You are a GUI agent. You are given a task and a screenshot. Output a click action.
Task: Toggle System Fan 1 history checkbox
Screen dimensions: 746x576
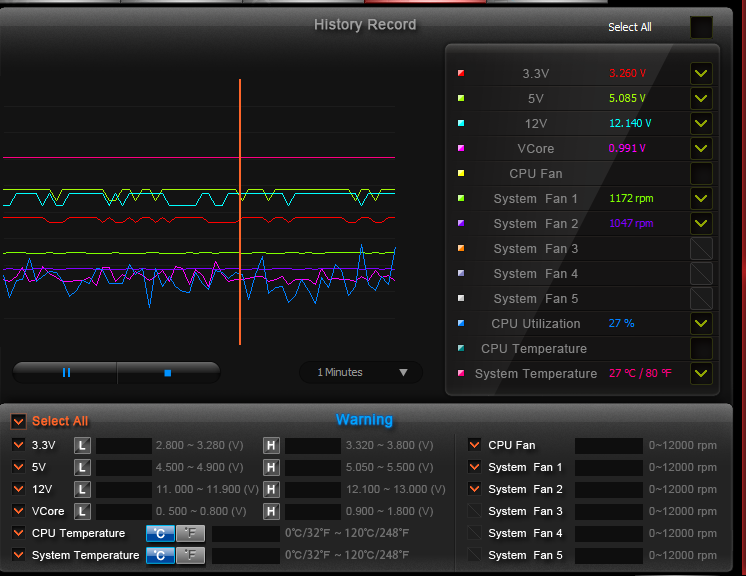point(701,198)
